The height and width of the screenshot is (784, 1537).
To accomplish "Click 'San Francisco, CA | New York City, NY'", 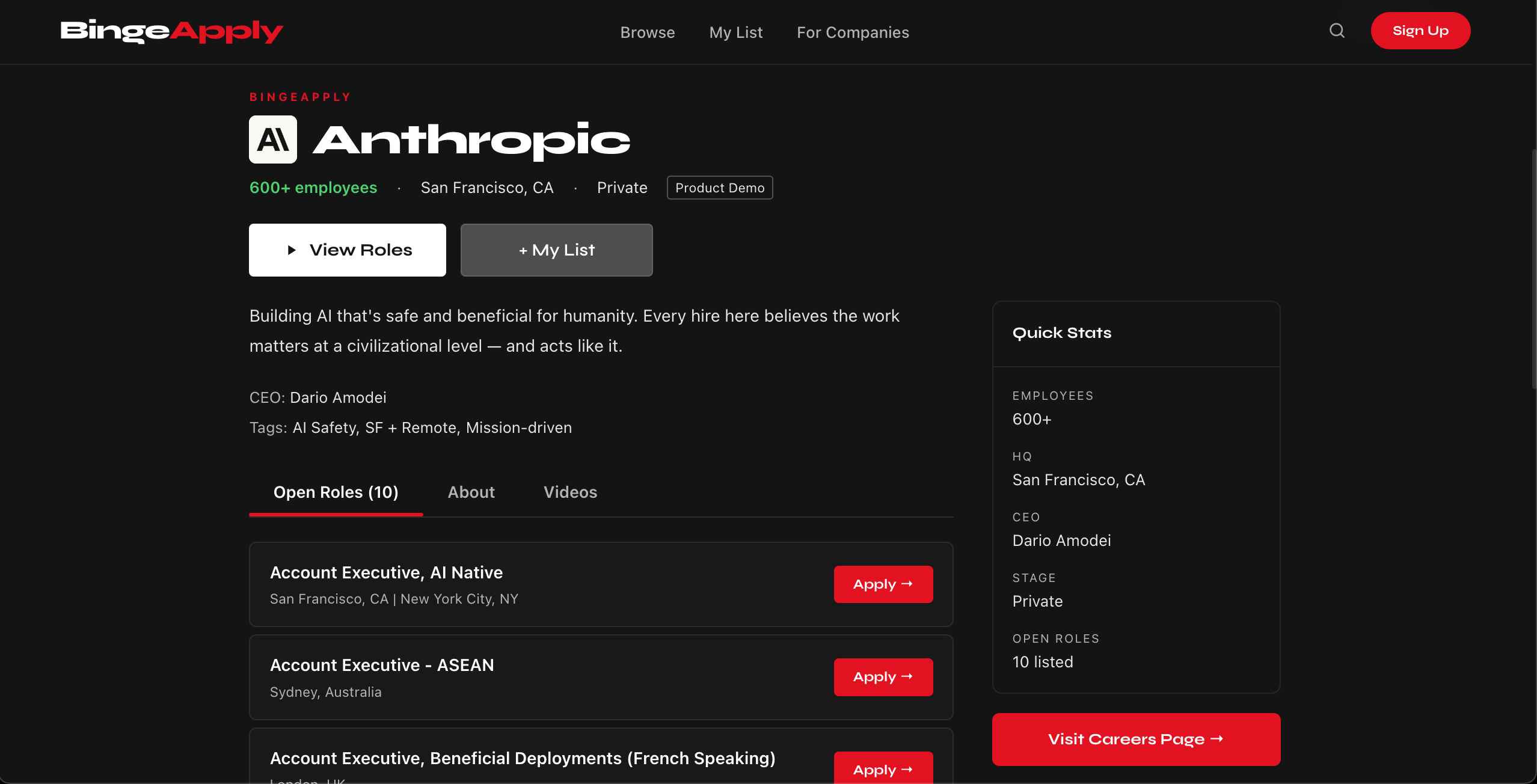I will pyautogui.click(x=394, y=599).
